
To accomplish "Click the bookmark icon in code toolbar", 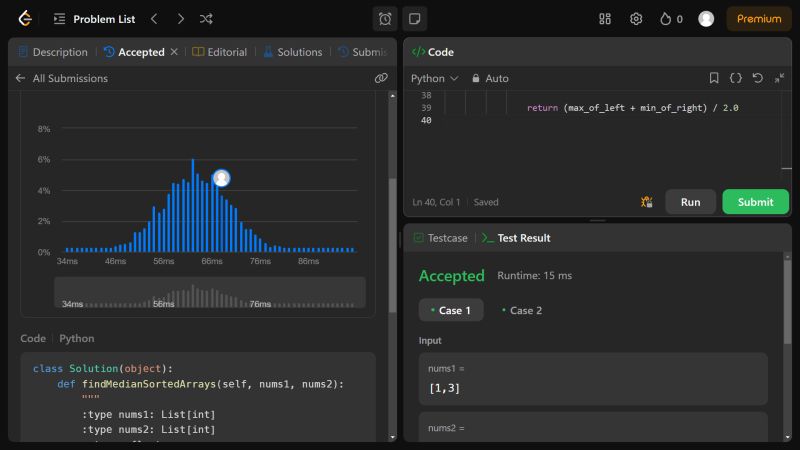I will pyautogui.click(x=714, y=78).
